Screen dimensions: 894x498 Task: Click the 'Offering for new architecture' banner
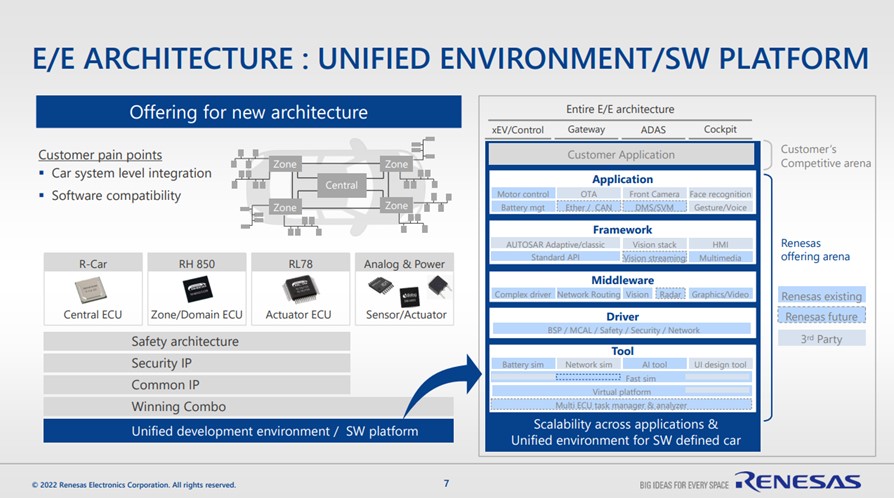click(249, 112)
